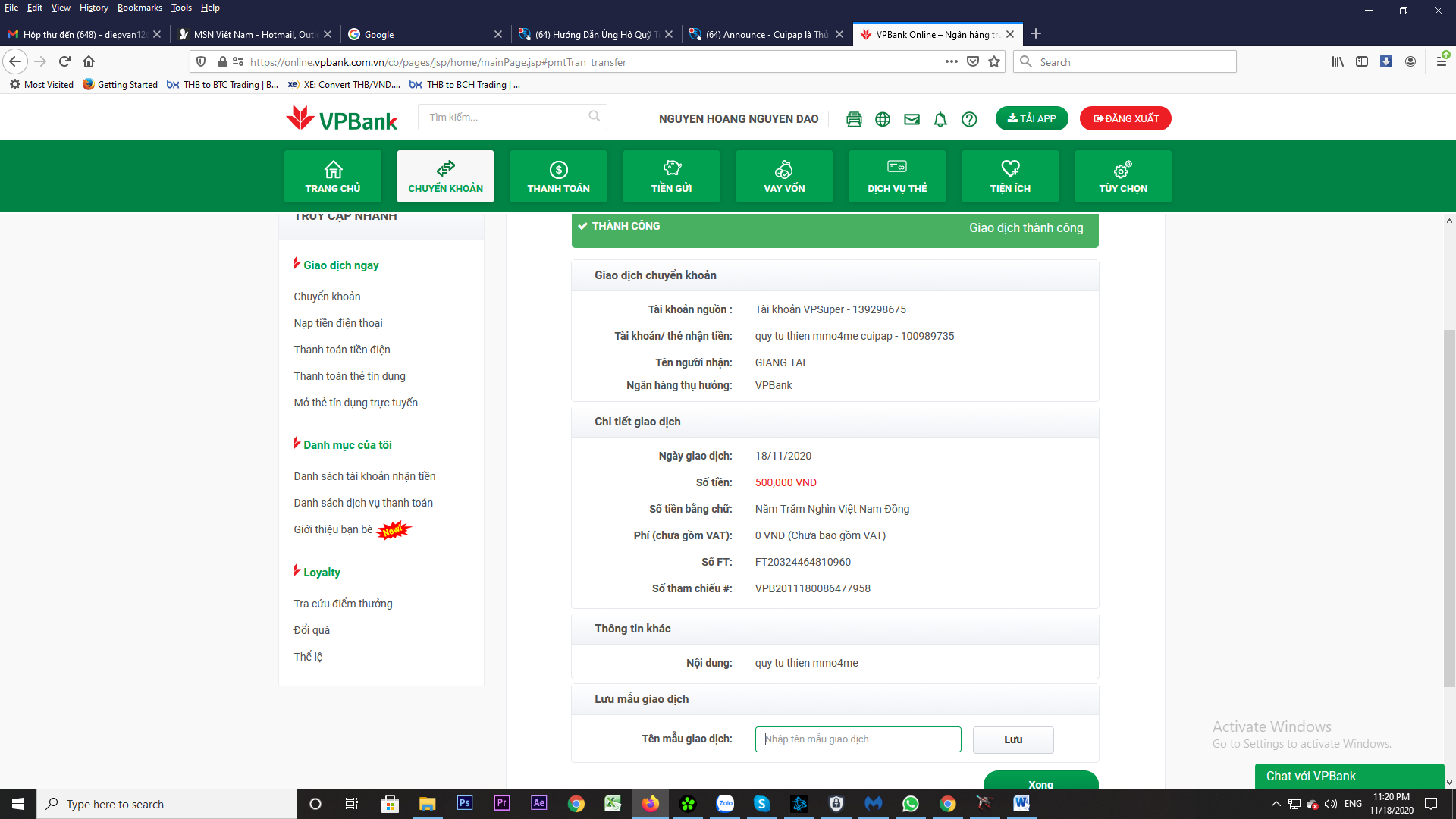Open Firefox hamburger menu
1456x819 pixels.
coord(1441,62)
